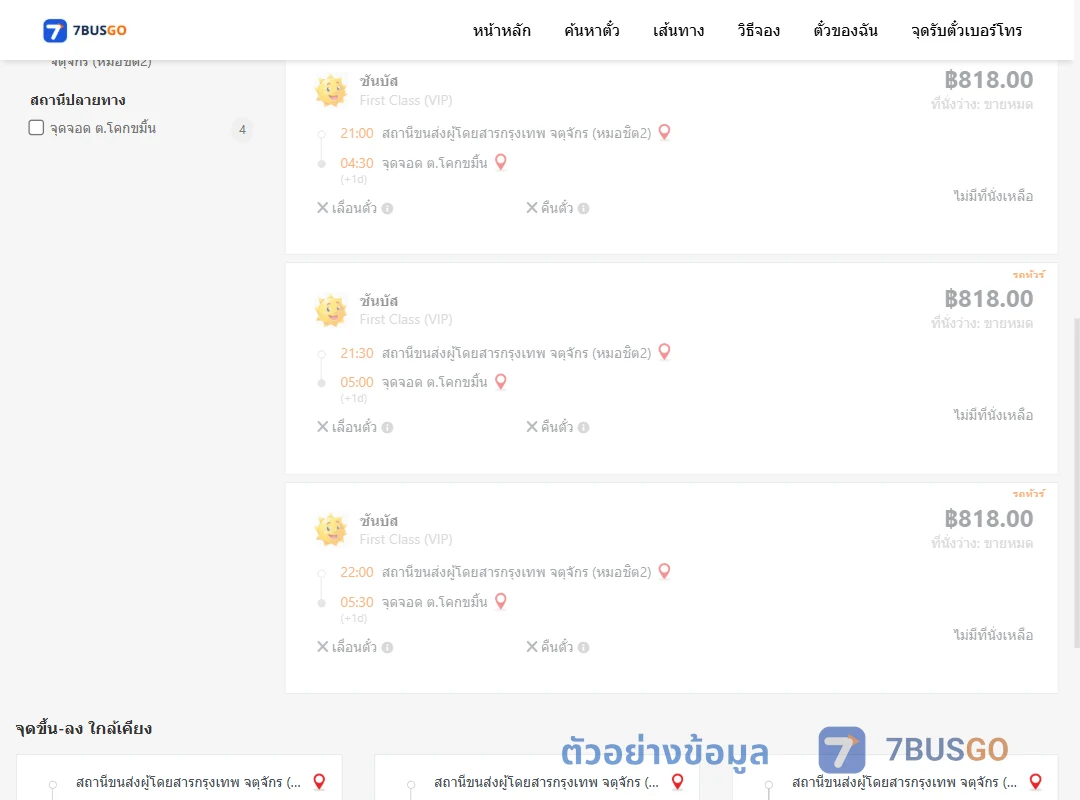
Task: Open the จุดรับตั๋วเบอร์โทร menu item
Action: click(x=966, y=30)
